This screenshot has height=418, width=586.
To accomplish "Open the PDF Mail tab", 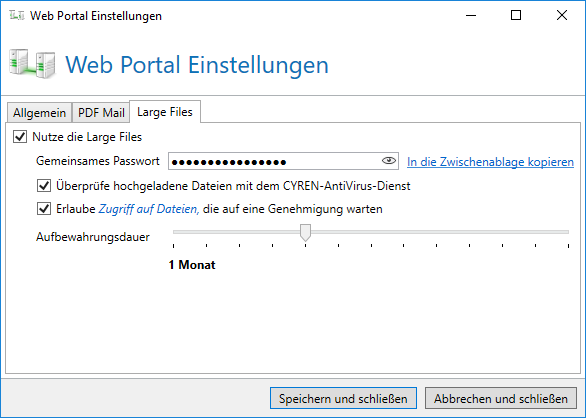I will click(101, 113).
